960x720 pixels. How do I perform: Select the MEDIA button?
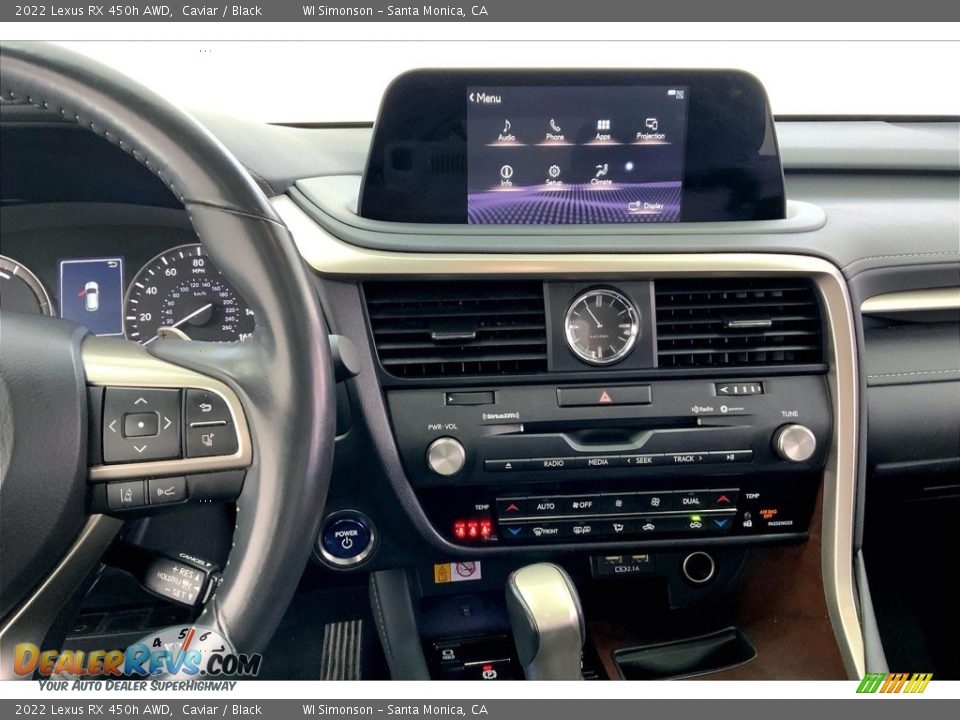pyautogui.click(x=598, y=462)
